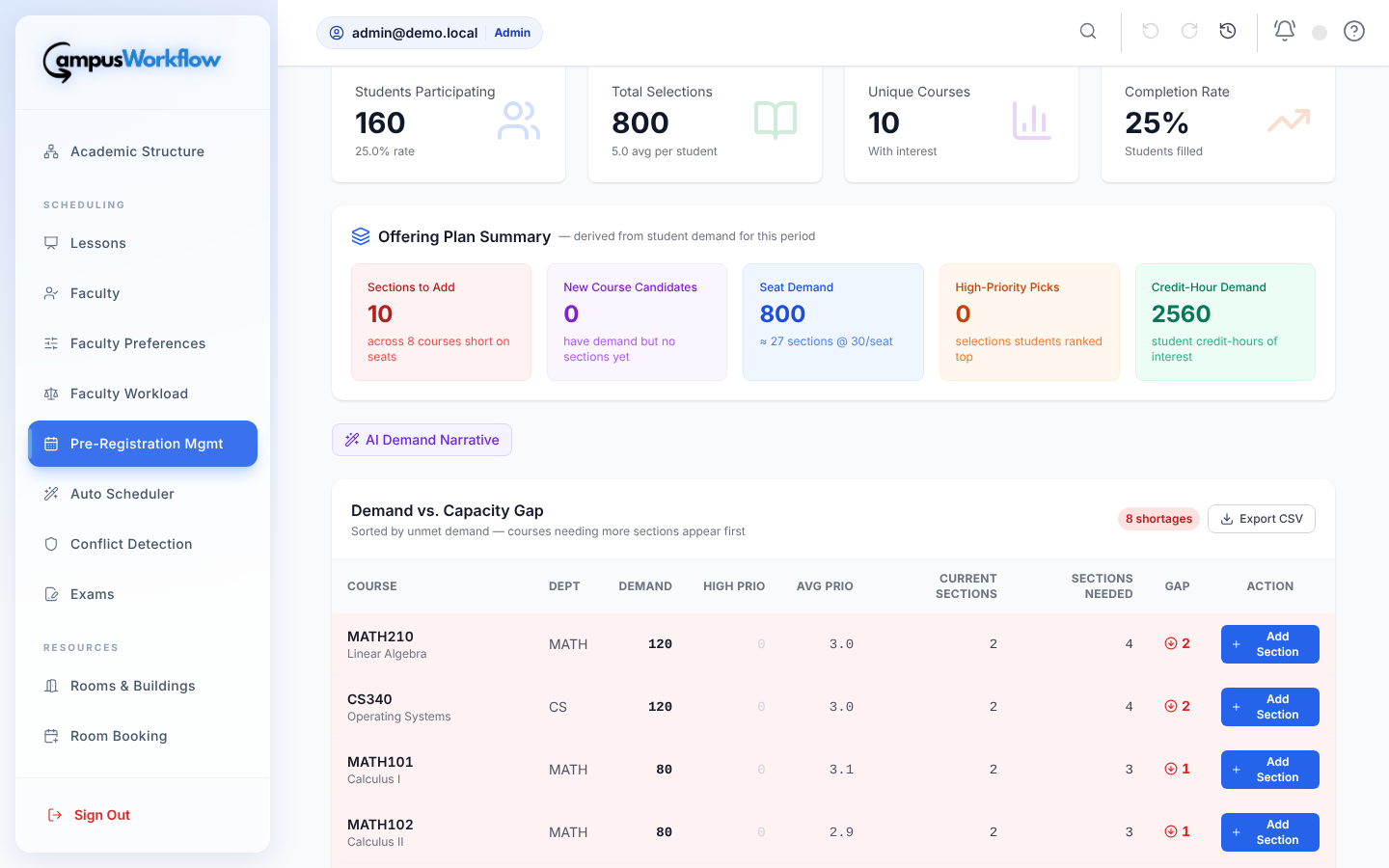
Task: Add a section for CS340 Operating Systems
Action: click(x=1270, y=707)
